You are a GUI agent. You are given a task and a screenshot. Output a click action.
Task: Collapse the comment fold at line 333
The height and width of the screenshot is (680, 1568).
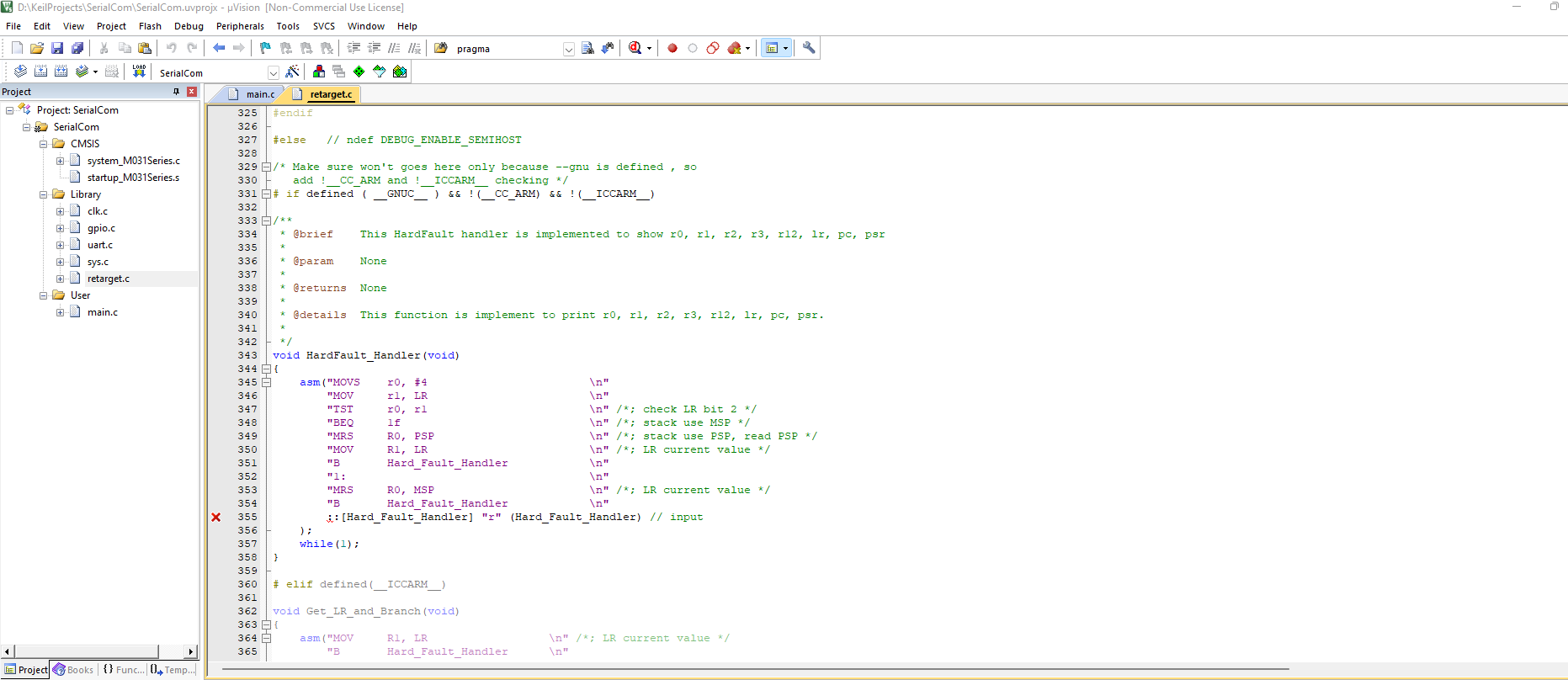click(266, 220)
